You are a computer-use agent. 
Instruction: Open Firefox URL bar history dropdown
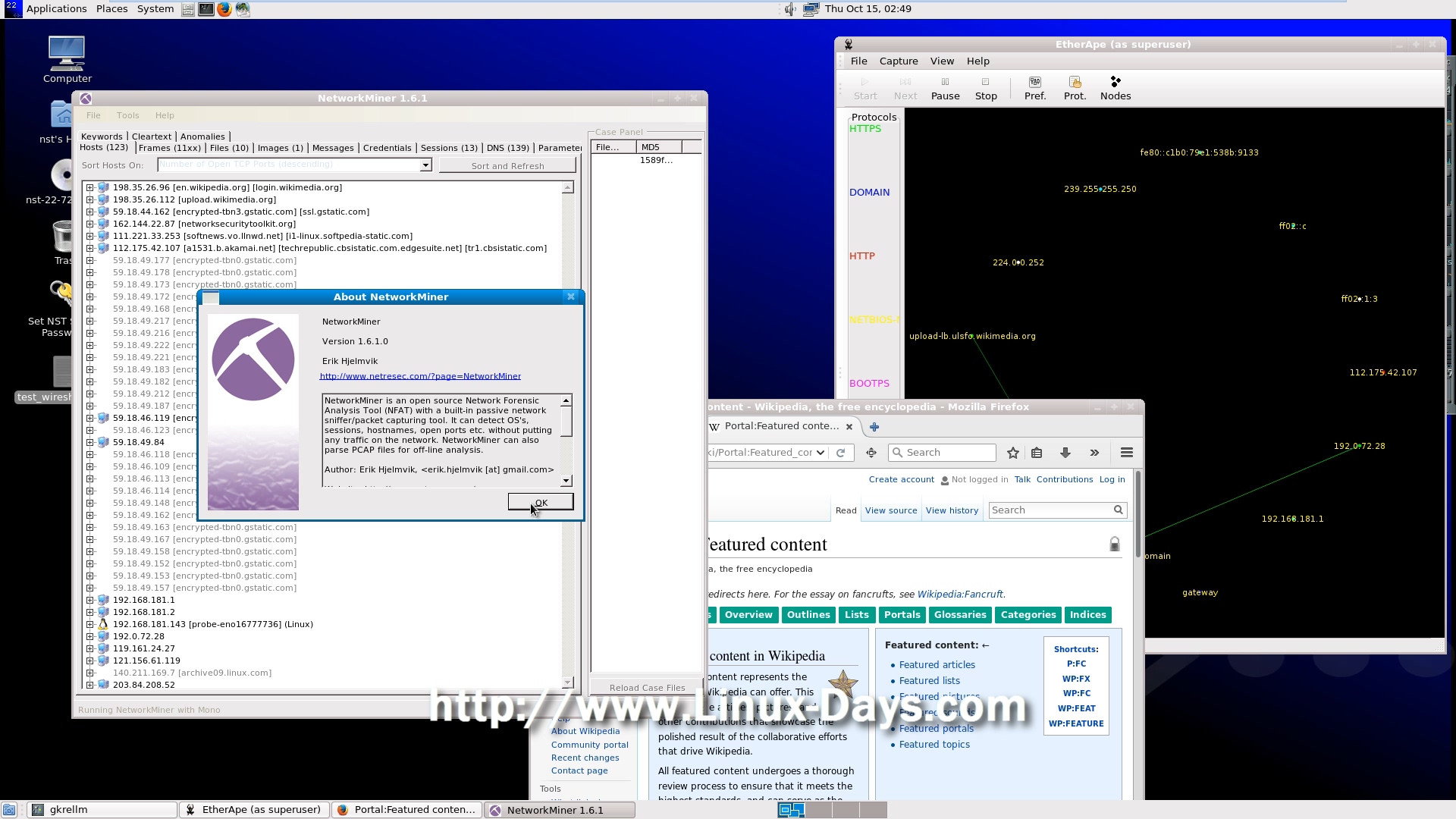click(x=820, y=453)
